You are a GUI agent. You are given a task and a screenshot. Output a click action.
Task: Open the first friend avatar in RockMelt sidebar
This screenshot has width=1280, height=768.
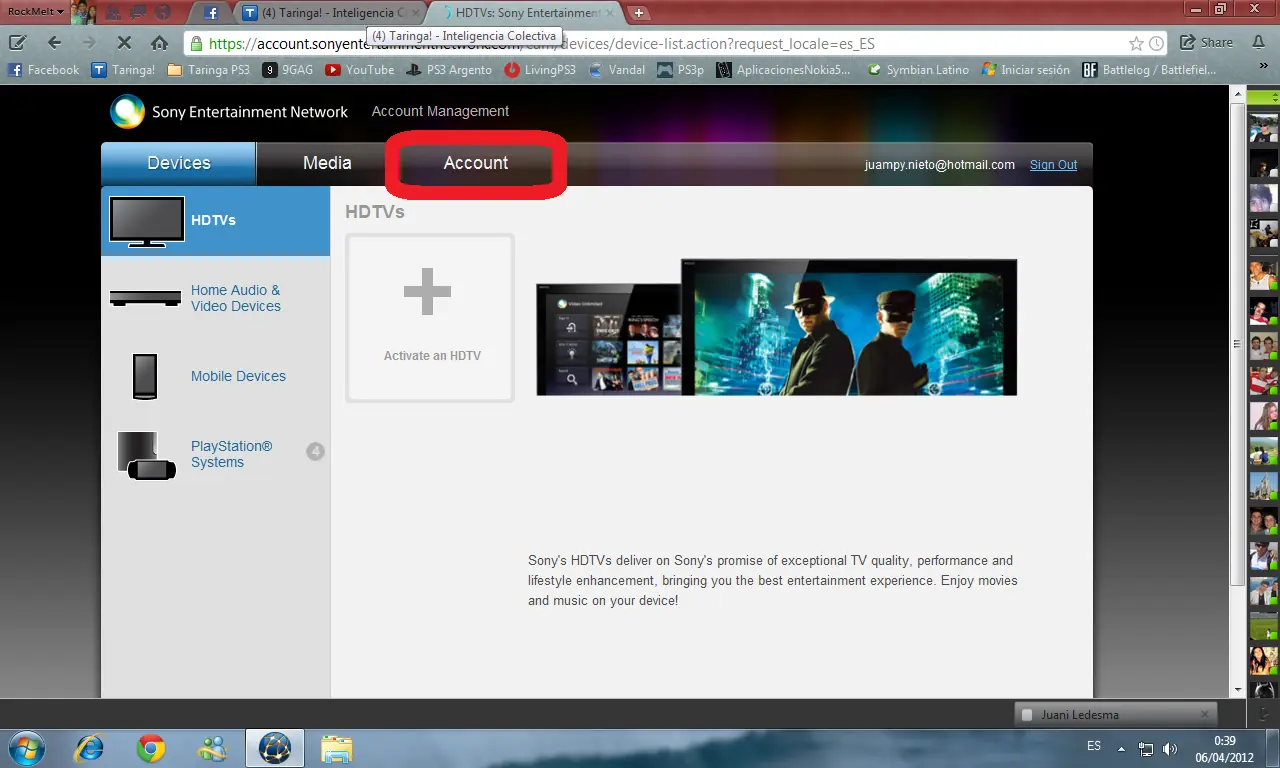click(x=1263, y=128)
